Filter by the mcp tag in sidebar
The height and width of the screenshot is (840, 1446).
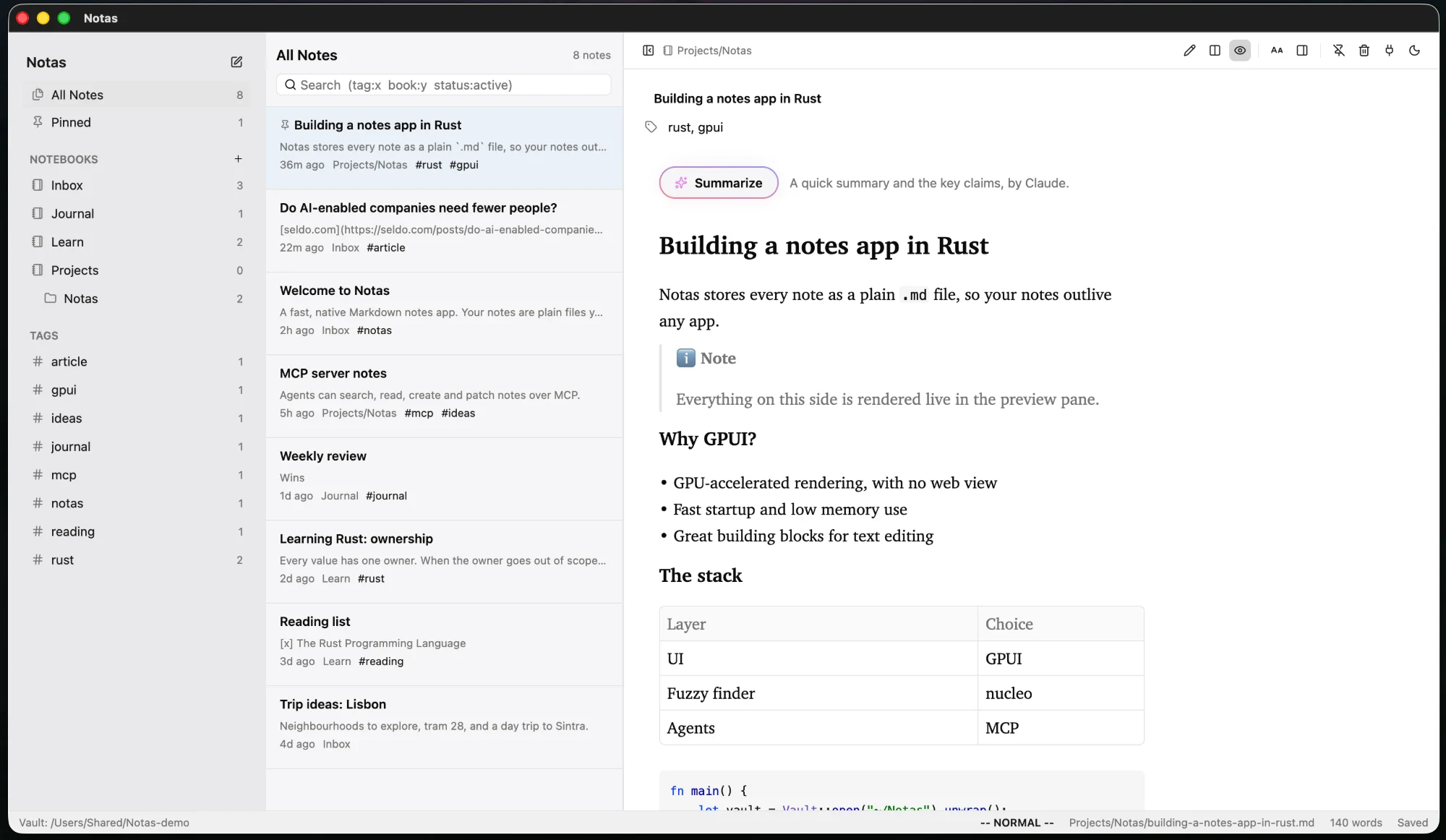coord(137,475)
